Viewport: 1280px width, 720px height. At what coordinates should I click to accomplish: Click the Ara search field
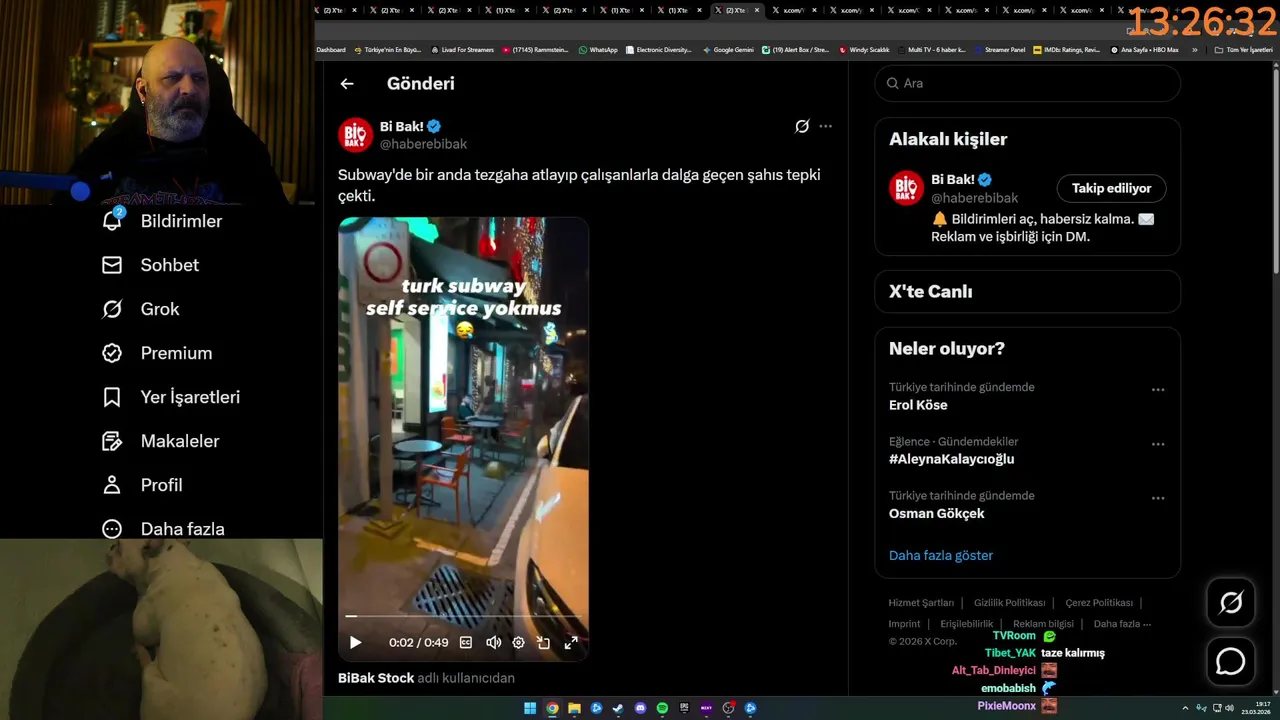pos(1028,83)
